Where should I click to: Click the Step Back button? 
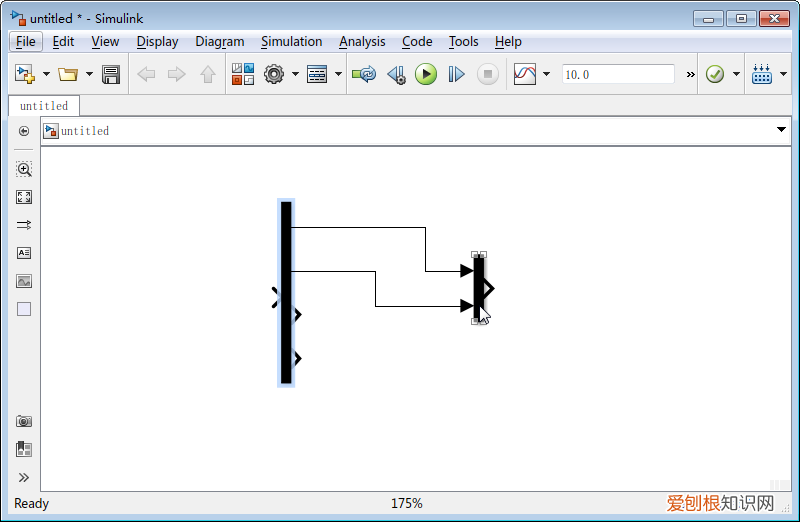pyautogui.click(x=396, y=74)
